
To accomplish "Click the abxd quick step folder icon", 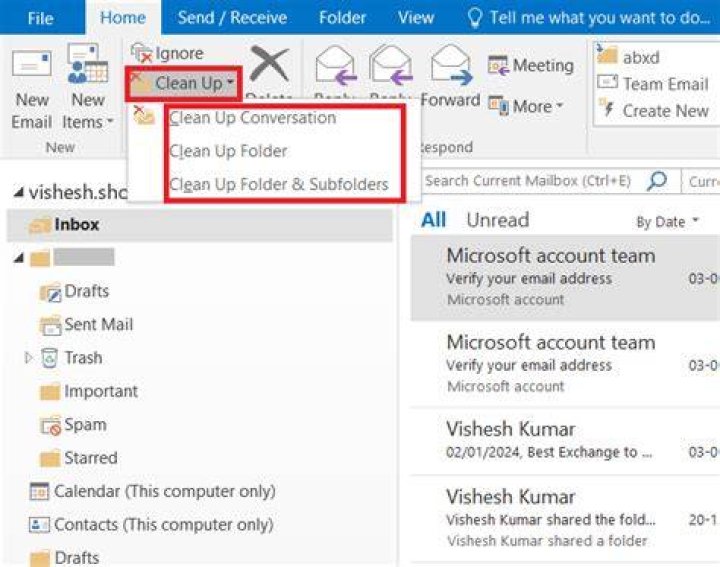I will click(x=607, y=54).
